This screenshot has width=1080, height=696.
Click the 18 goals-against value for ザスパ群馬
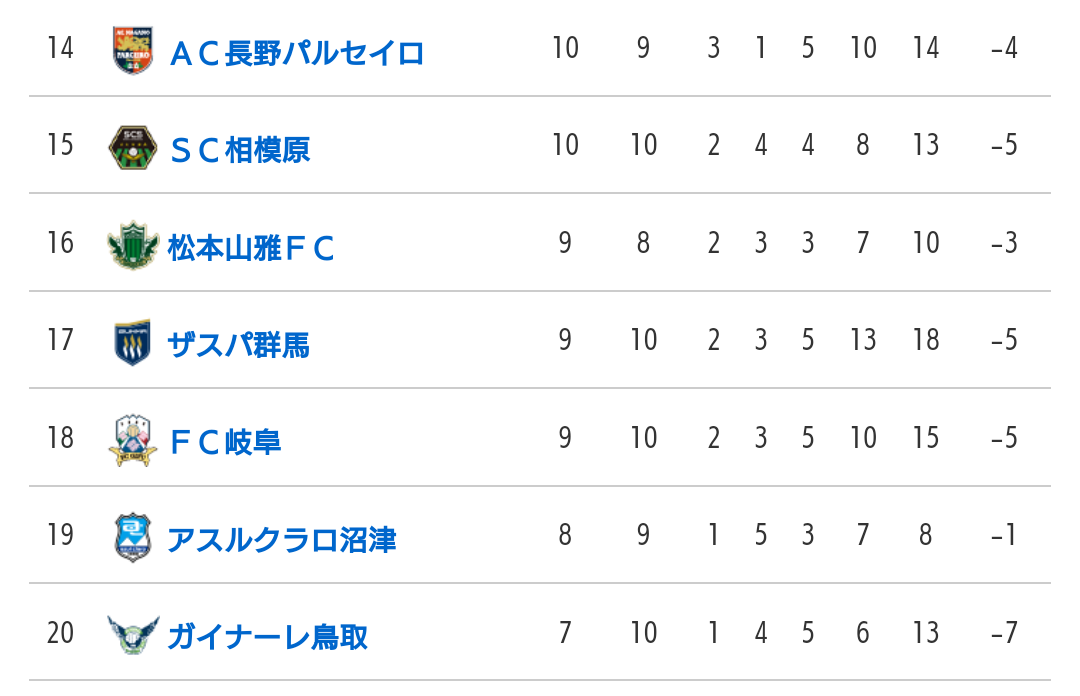click(926, 340)
